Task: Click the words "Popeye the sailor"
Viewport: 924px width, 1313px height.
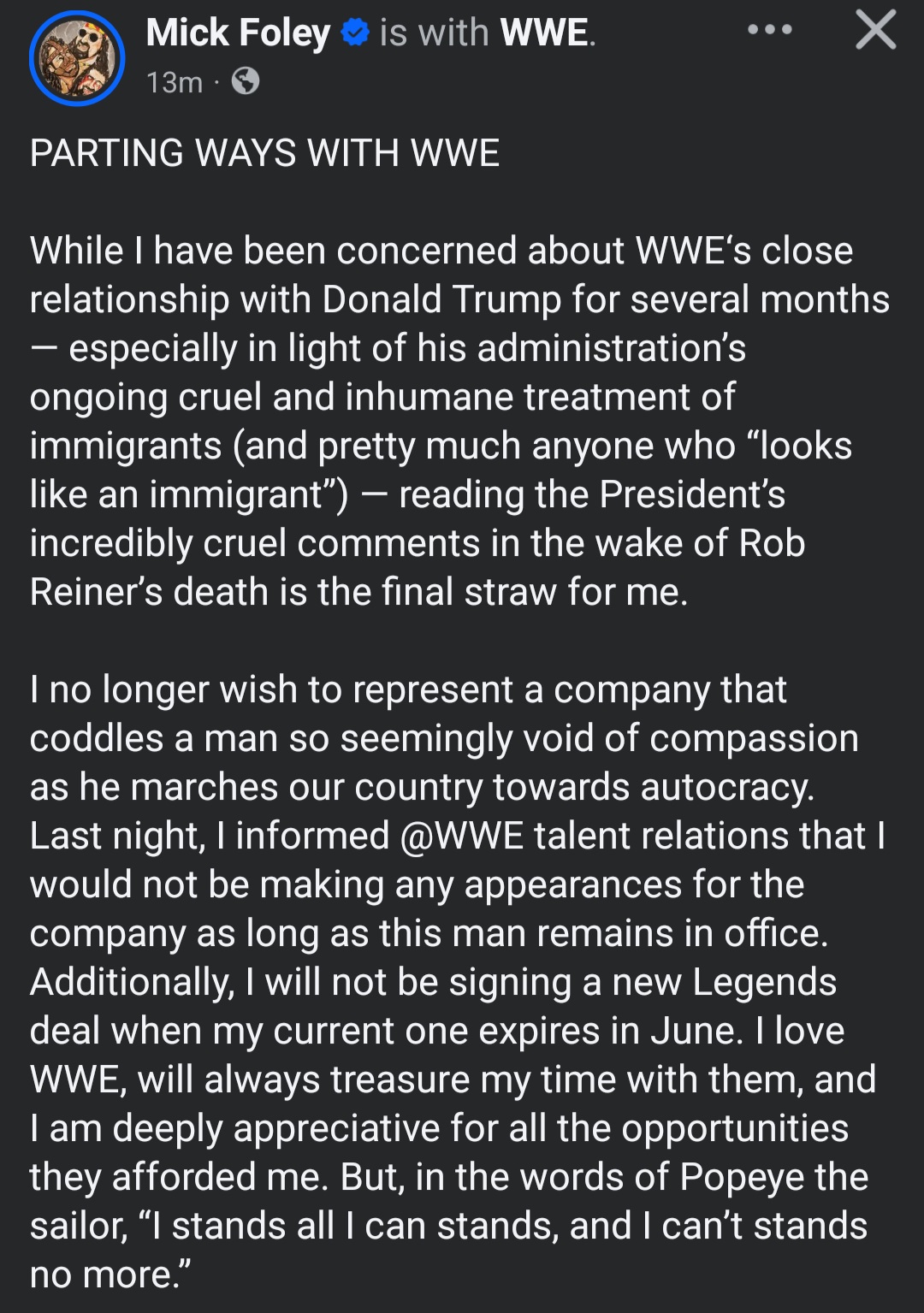Action: point(773,1177)
